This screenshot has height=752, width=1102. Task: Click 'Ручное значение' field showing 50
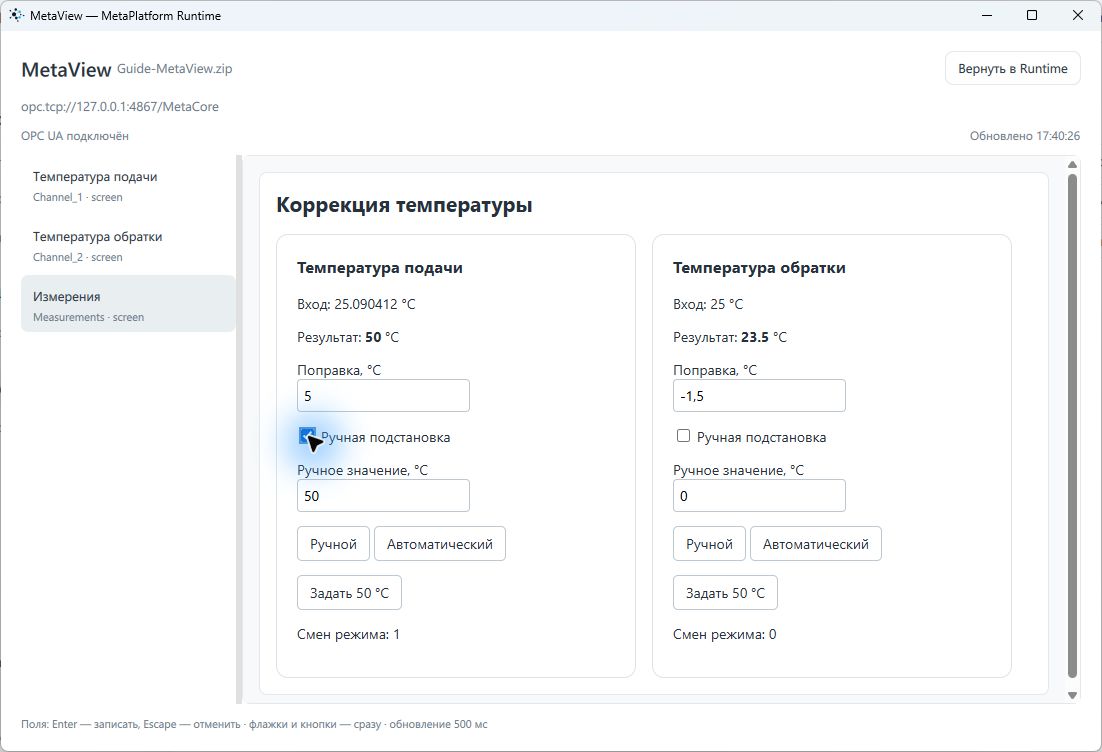tap(383, 495)
